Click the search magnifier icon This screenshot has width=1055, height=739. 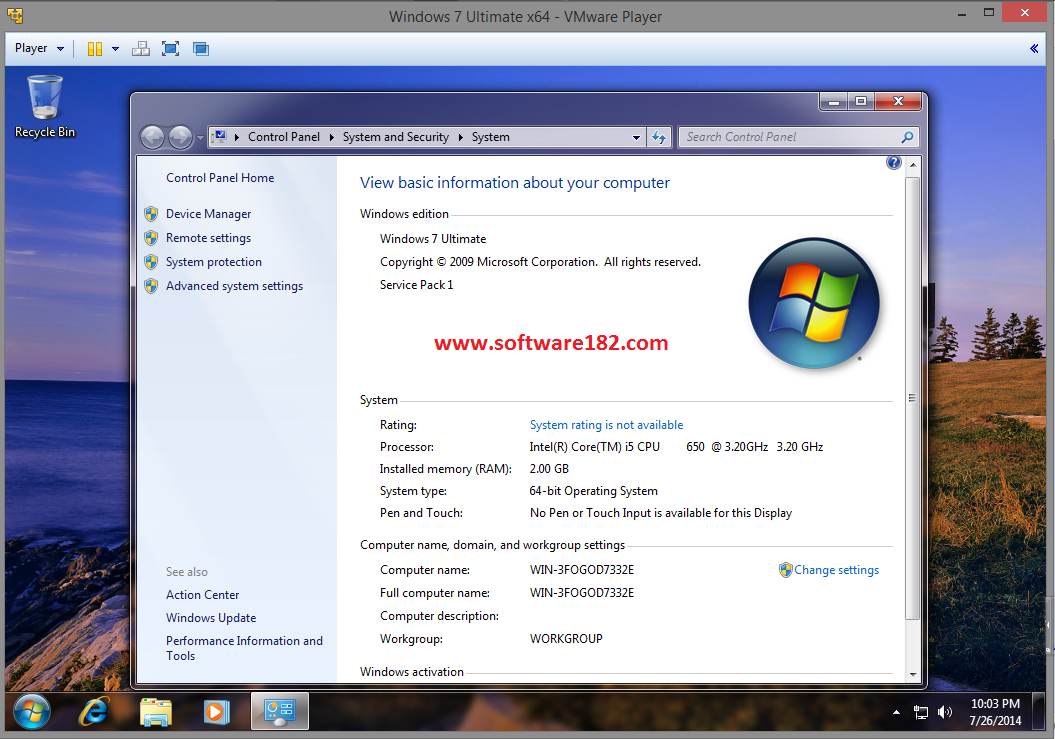click(x=907, y=137)
